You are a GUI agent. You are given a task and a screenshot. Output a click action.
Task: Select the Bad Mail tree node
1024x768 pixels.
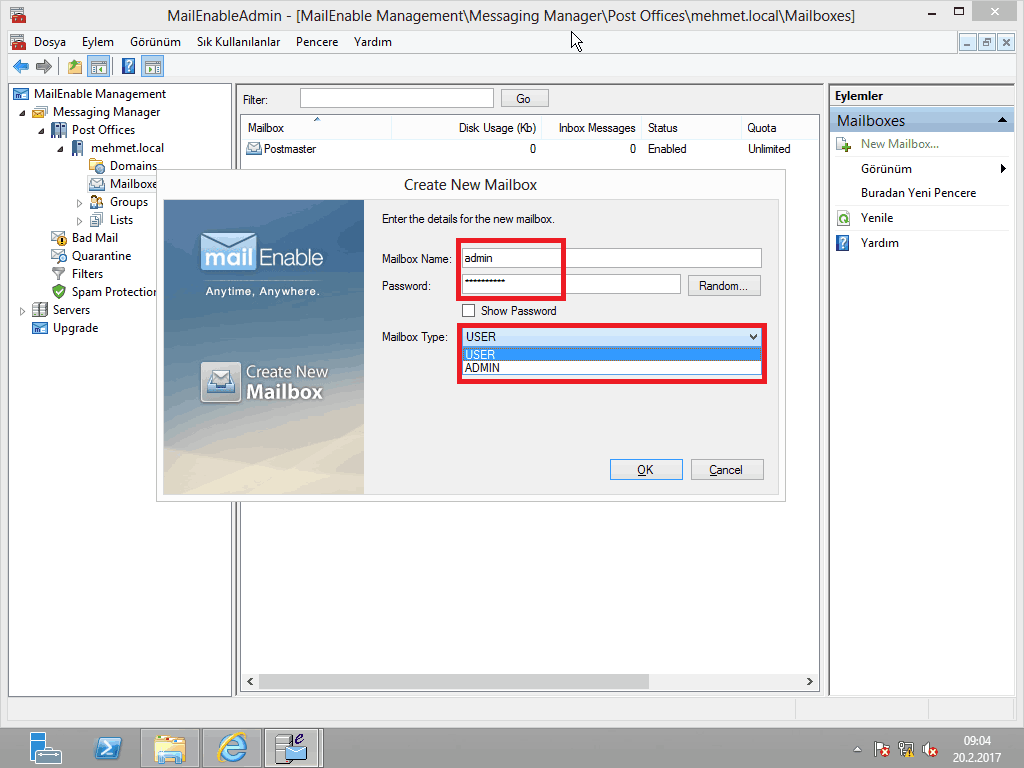94,238
